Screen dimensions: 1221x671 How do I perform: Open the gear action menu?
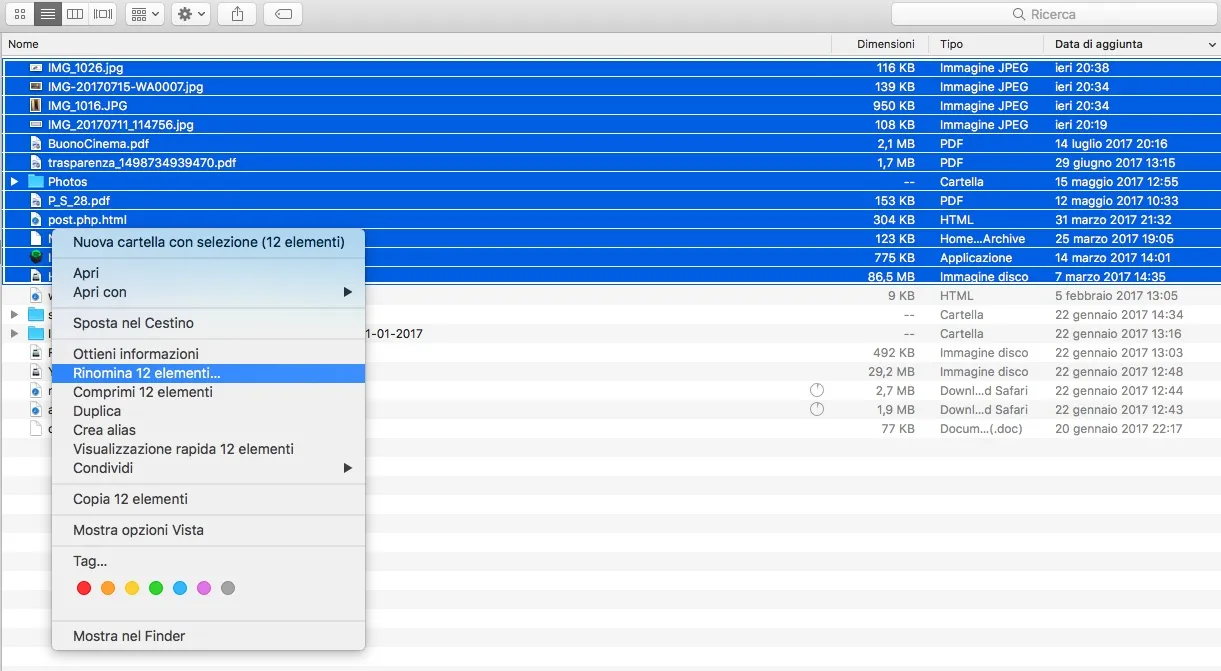[x=191, y=14]
